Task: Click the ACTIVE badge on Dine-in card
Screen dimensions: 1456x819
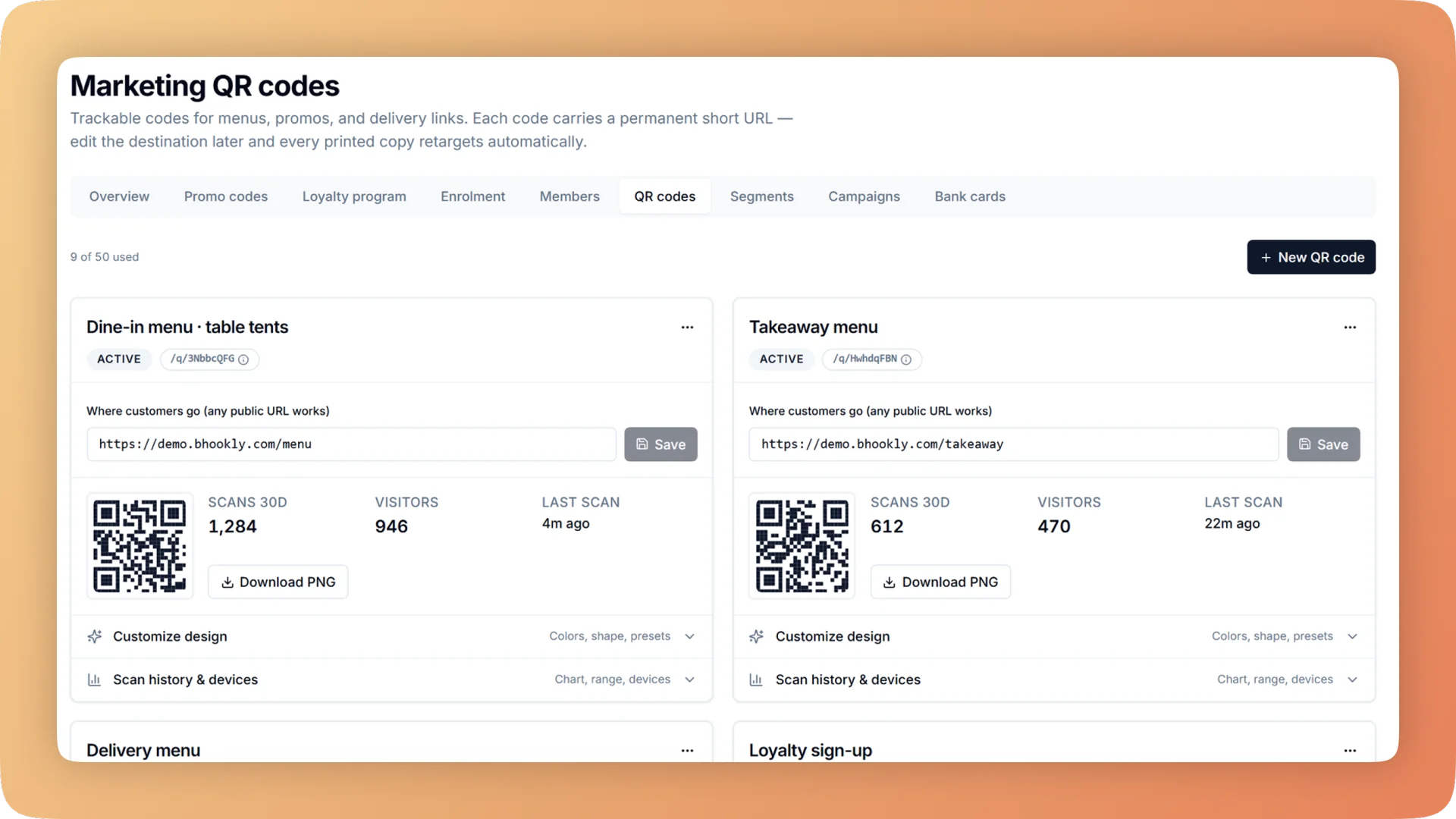Action: [x=119, y=359]
